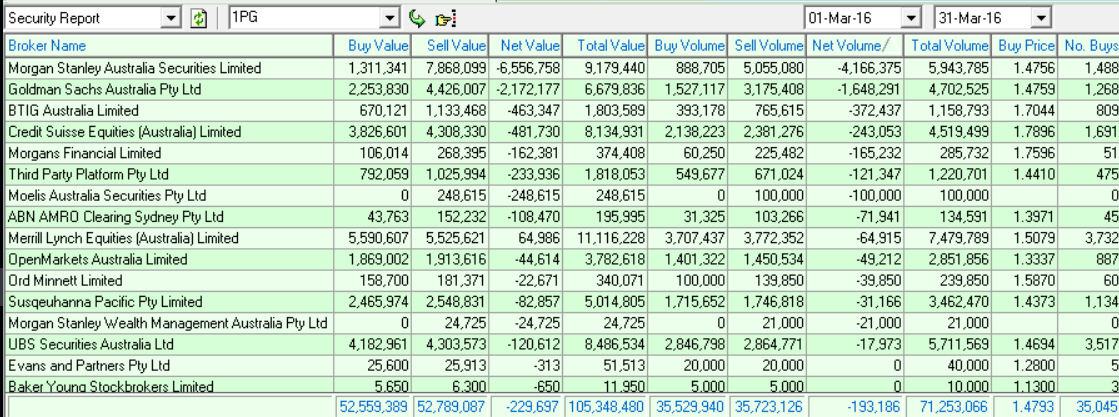The height and width of the screenshot is (417, 1119).
Task: Open the 01-Mar-16 start date dropdown
Action: (x=911, y=18)
